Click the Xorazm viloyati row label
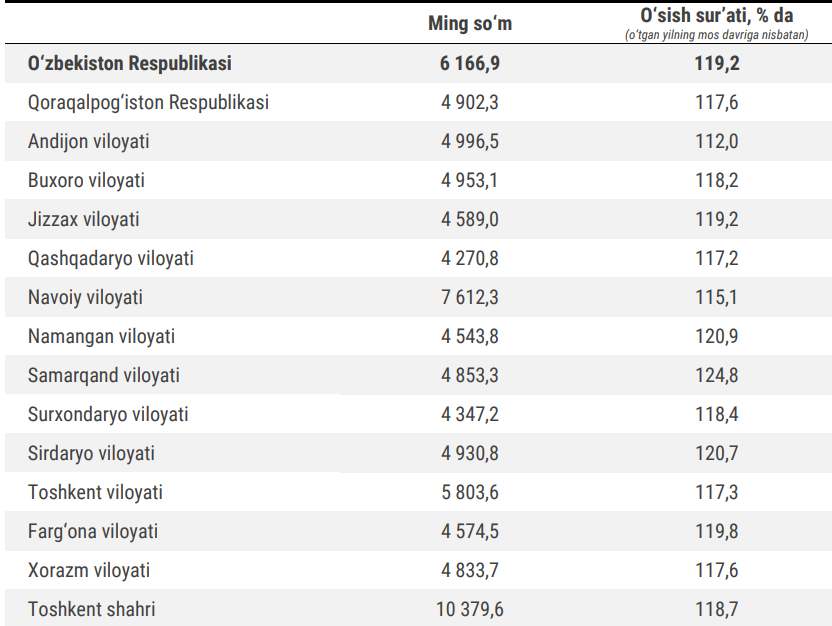The height and width of the screenshot is (626, 832). tap(89, 570)
